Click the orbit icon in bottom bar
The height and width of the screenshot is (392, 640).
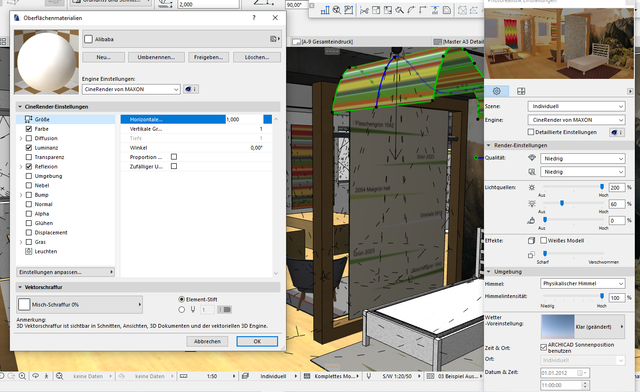(36, 376)
